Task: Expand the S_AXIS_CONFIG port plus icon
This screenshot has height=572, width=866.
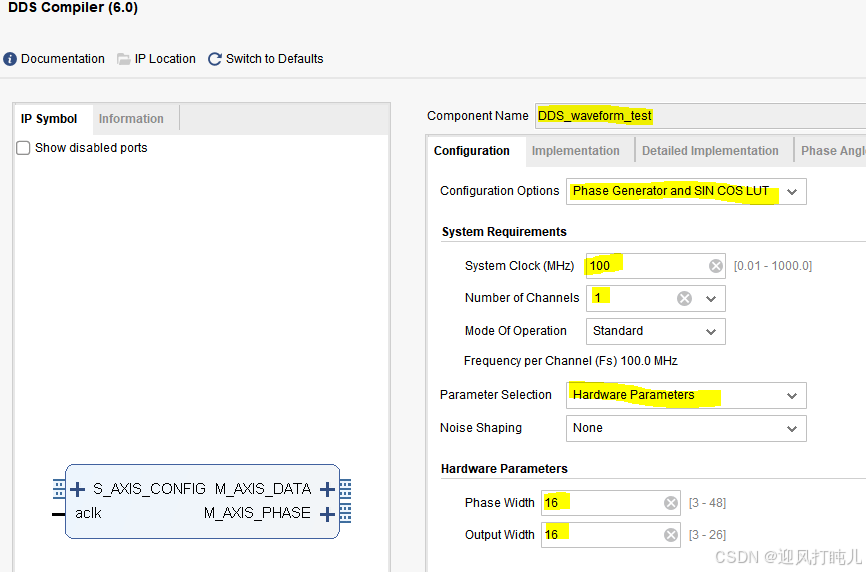Action: pyautogui.click(x=77, y=489)
